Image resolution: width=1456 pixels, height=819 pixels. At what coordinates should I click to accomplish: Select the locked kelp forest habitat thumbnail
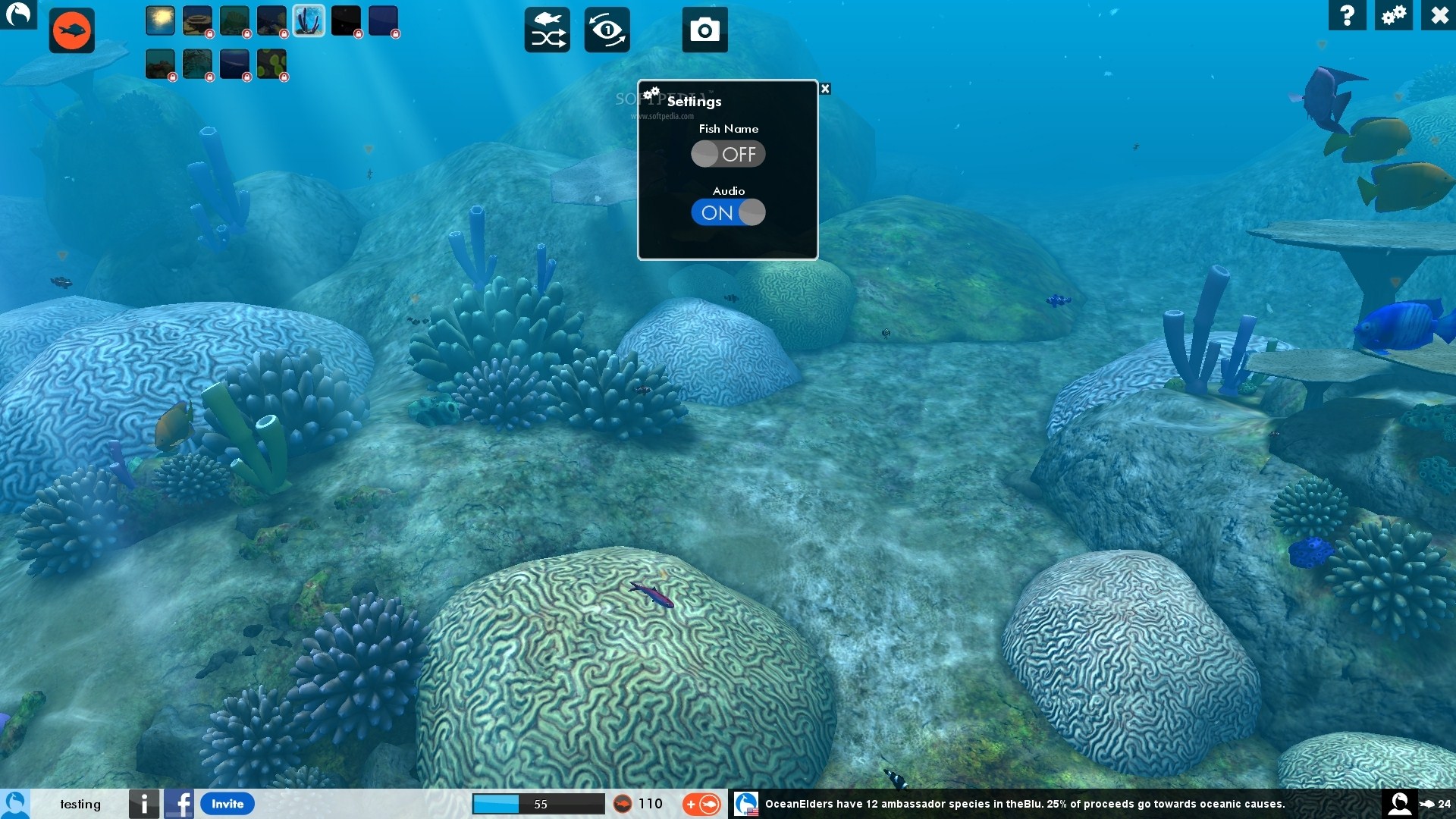(197, 64)
